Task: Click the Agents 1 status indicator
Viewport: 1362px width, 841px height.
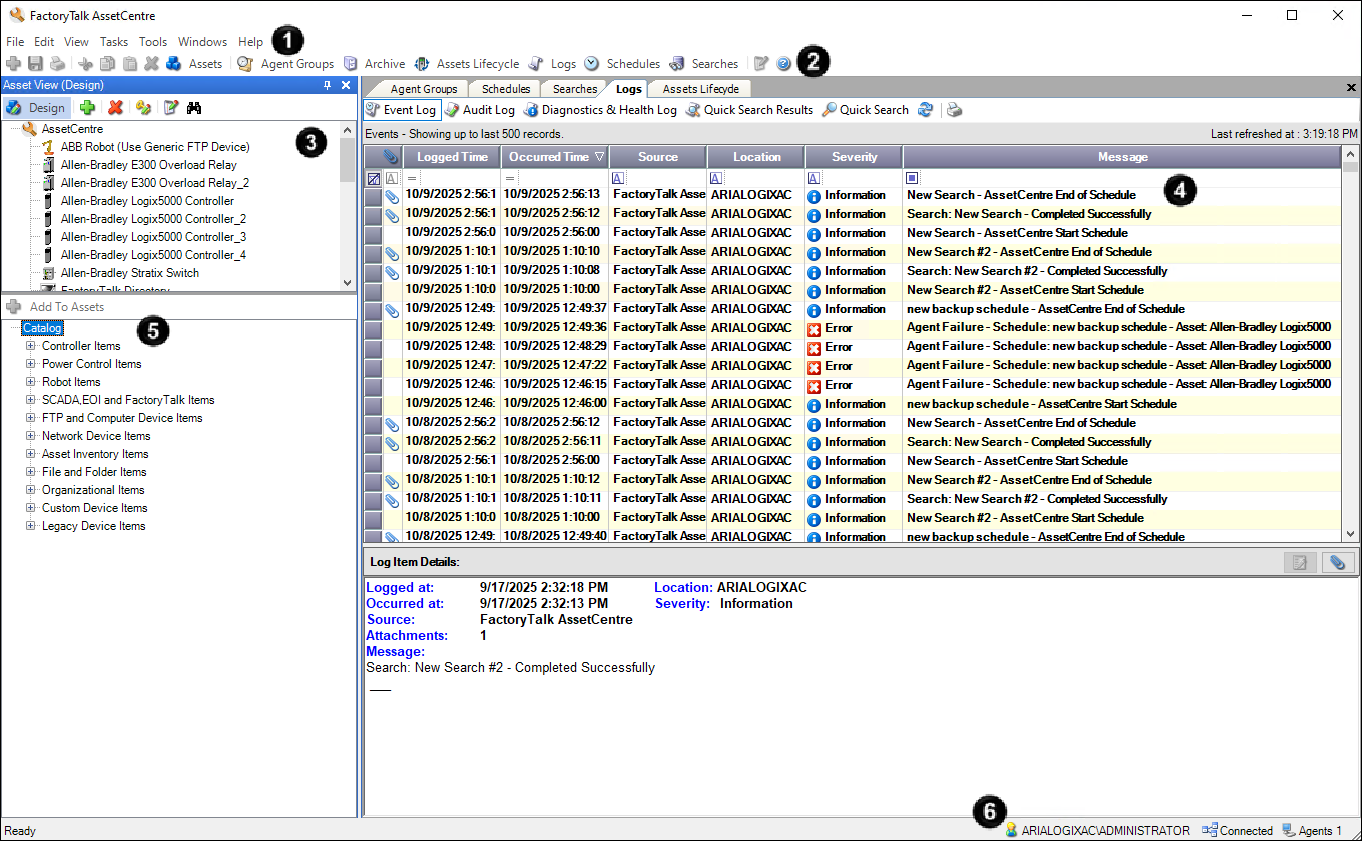Action: tap(1312, 831)
